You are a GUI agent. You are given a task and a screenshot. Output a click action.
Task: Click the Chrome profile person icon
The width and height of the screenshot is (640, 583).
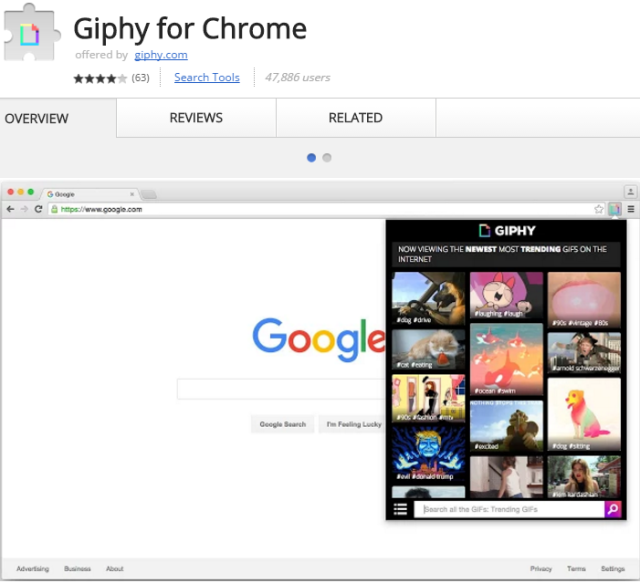tap(631, 191)
